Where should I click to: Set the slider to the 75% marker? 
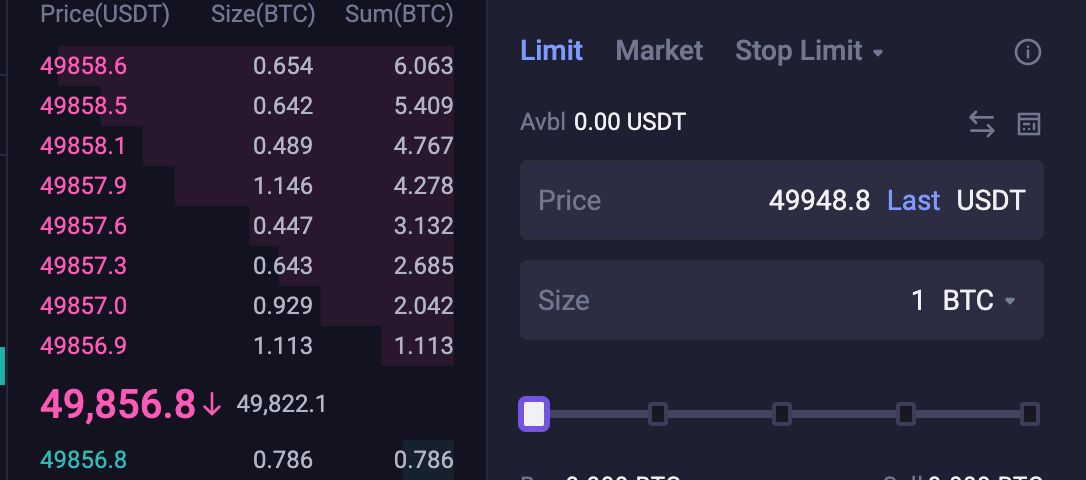906,414
